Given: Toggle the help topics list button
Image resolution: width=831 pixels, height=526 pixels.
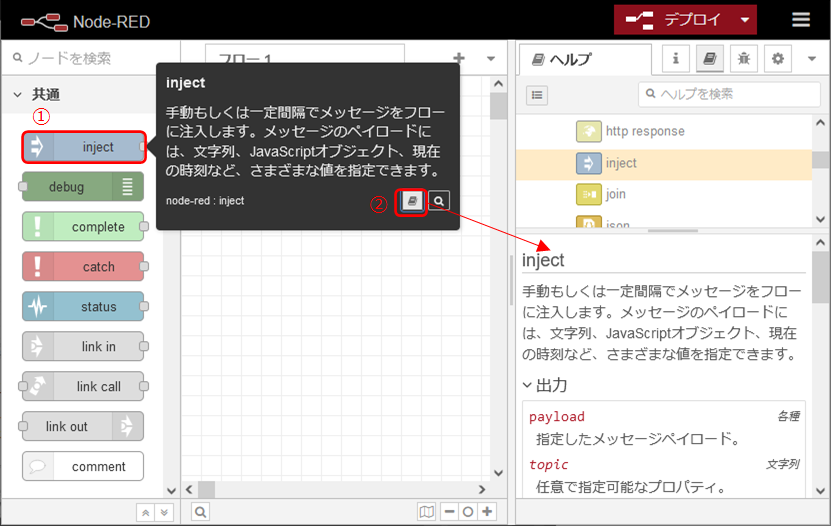Looking at the screenshot, I should (537, 95).
